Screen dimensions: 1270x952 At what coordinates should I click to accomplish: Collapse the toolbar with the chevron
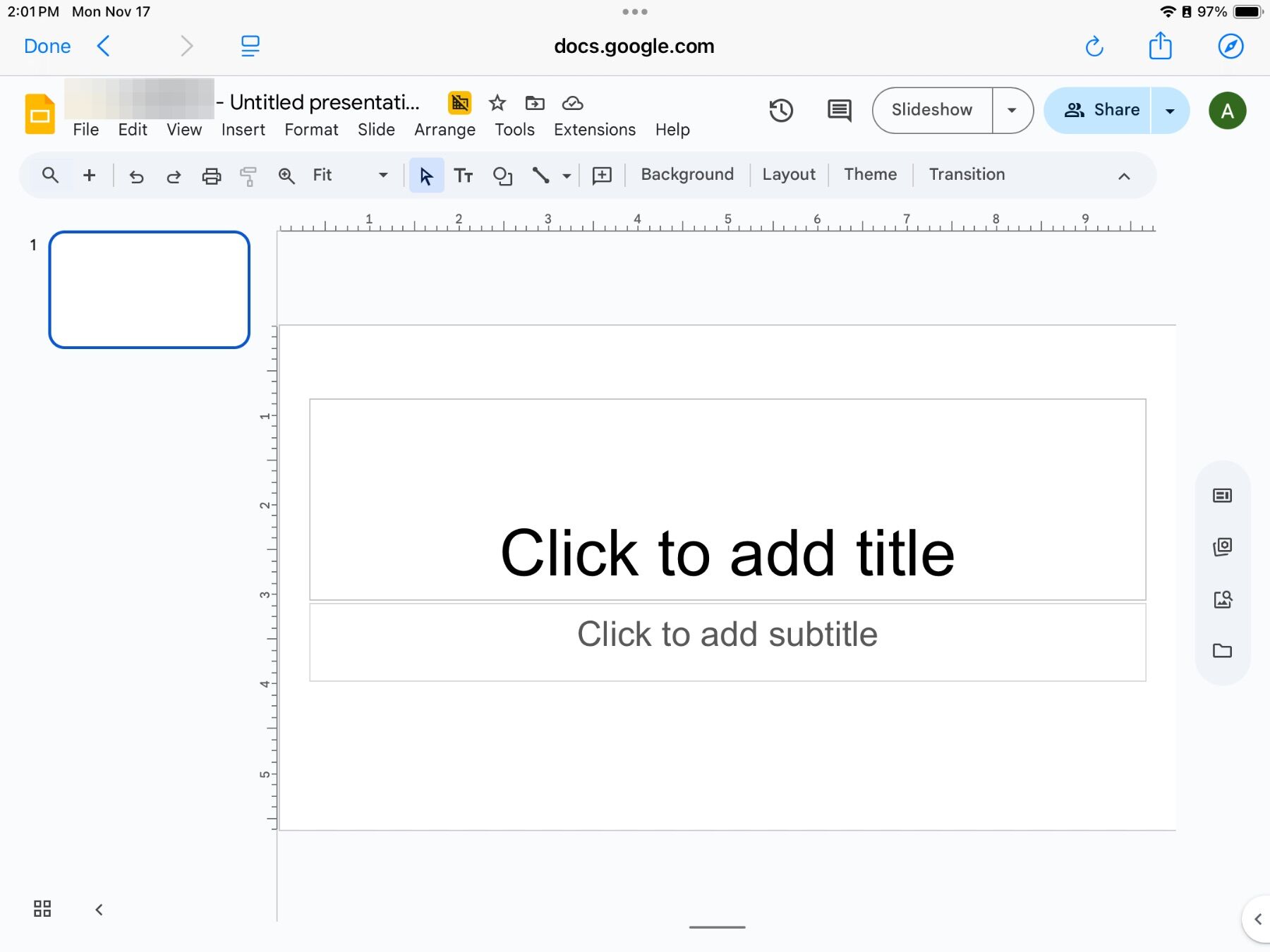1124,176
